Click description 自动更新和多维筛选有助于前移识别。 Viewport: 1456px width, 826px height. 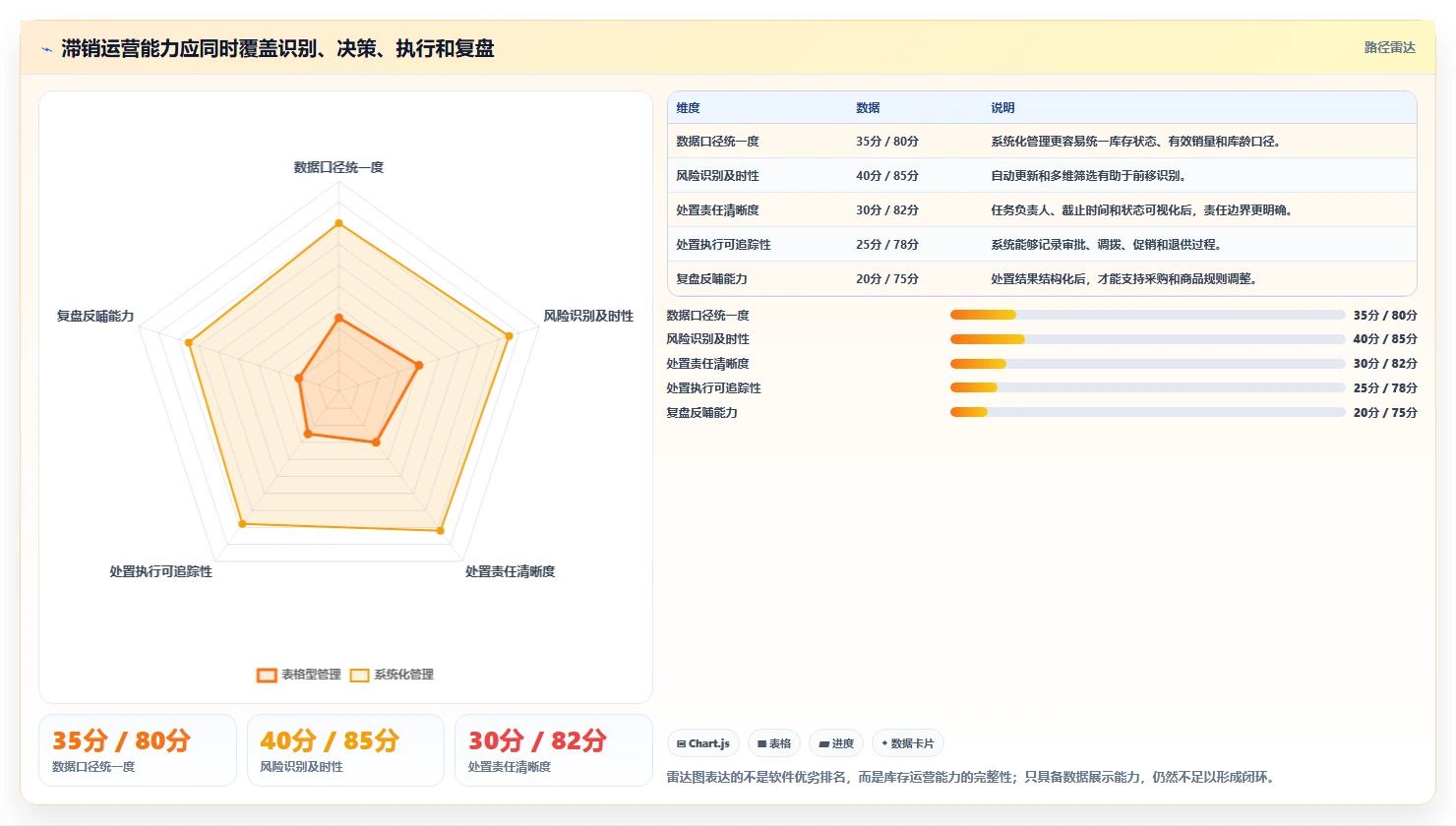1090,176
